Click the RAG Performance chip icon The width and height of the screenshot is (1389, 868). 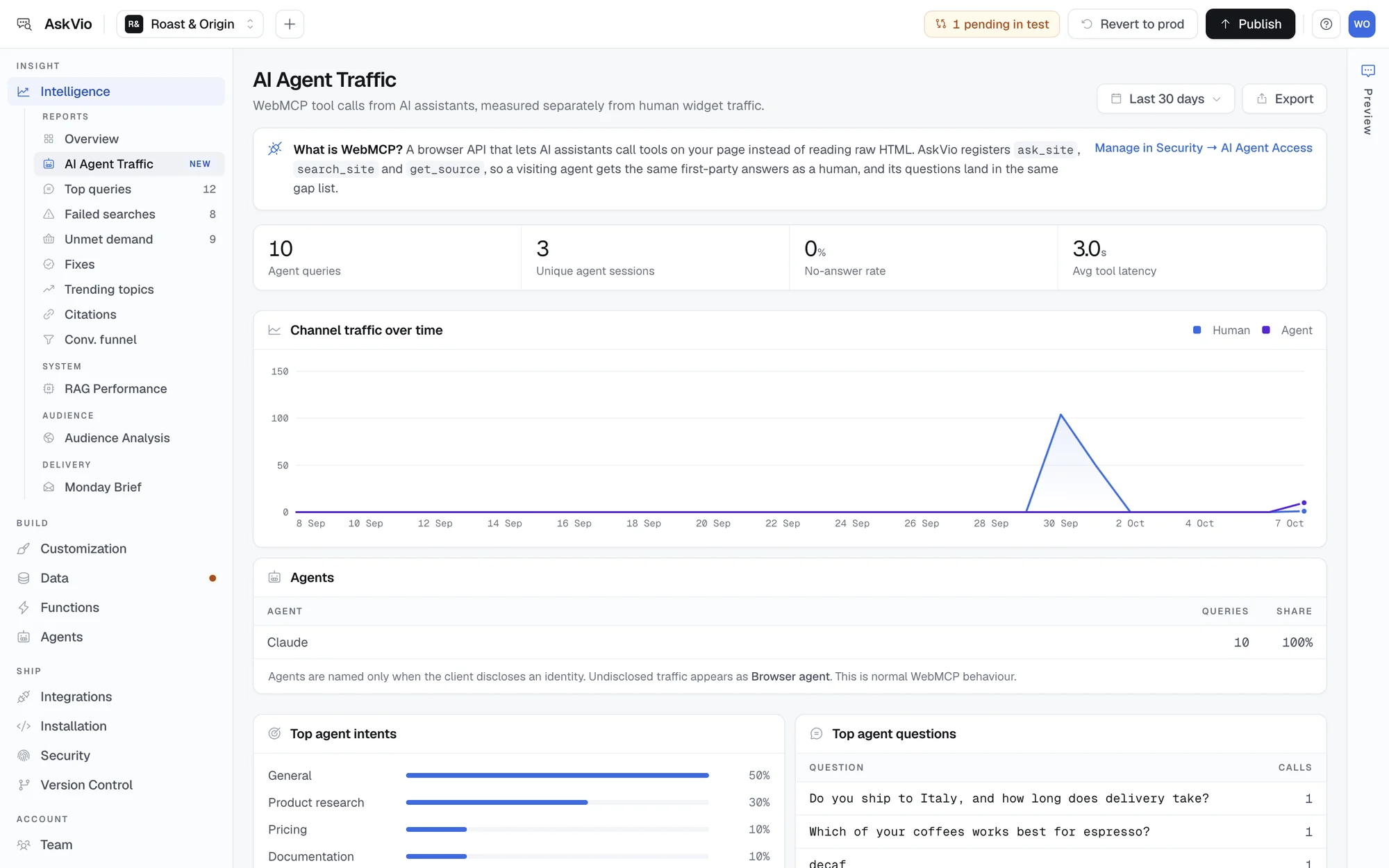coord(49,389)
